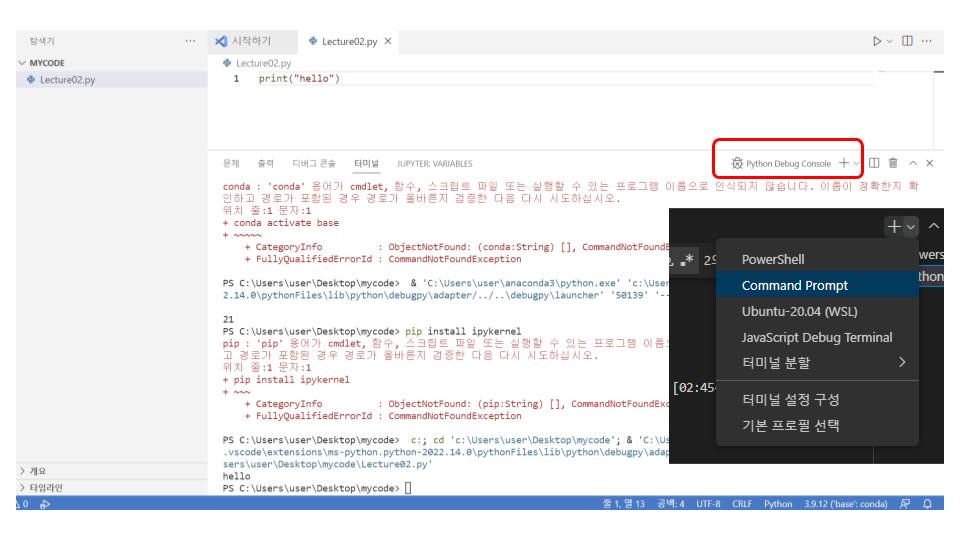
Task: Change indentation via 공백: 4
Action: pyautogui.click(x=670, y=504)
